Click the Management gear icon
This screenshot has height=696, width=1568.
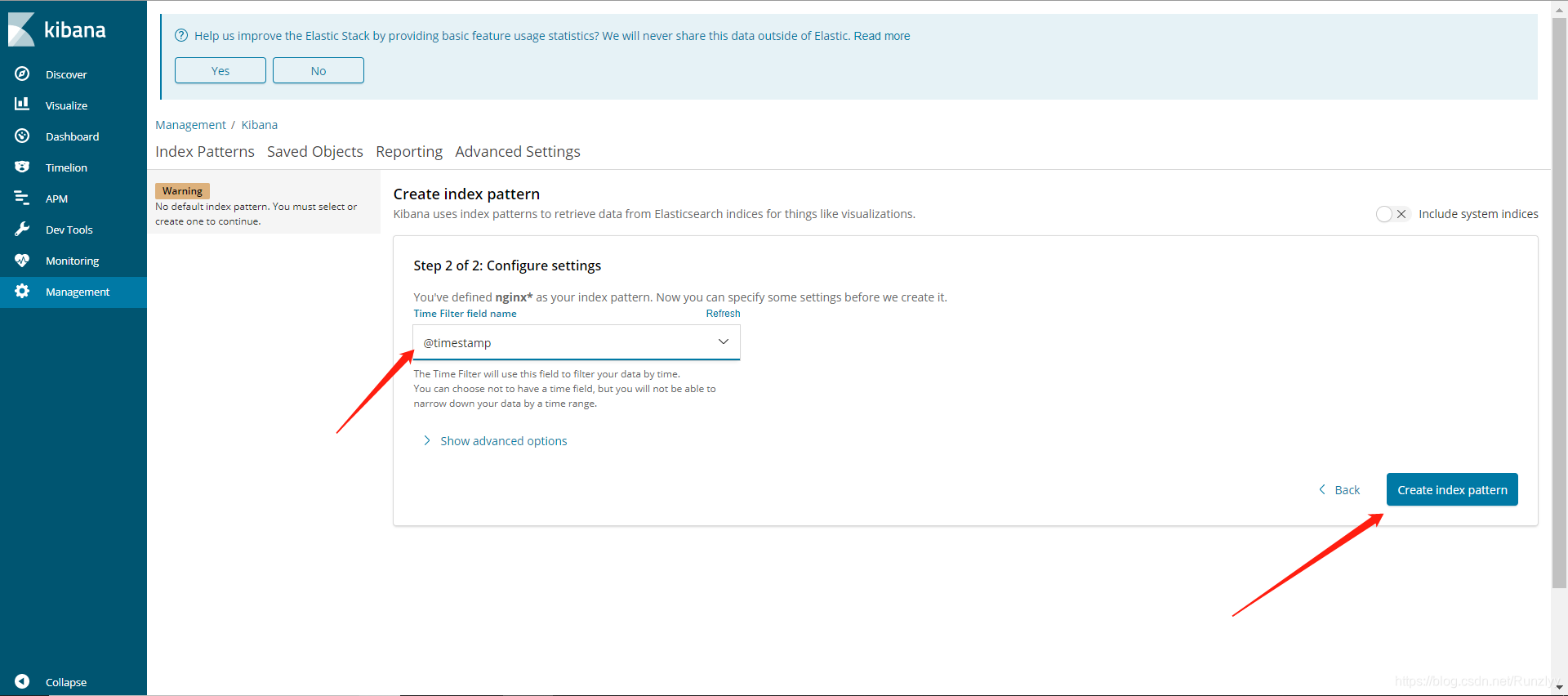(22, 291)
